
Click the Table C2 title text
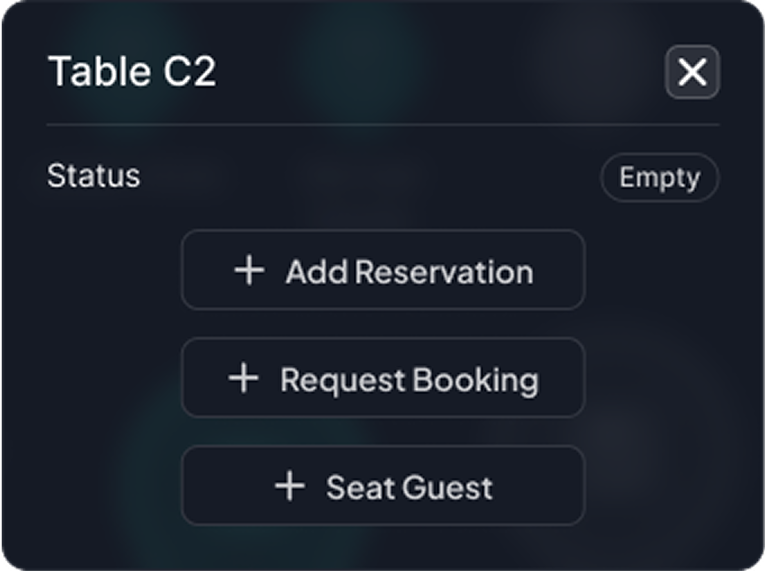(x=132, y=72)
